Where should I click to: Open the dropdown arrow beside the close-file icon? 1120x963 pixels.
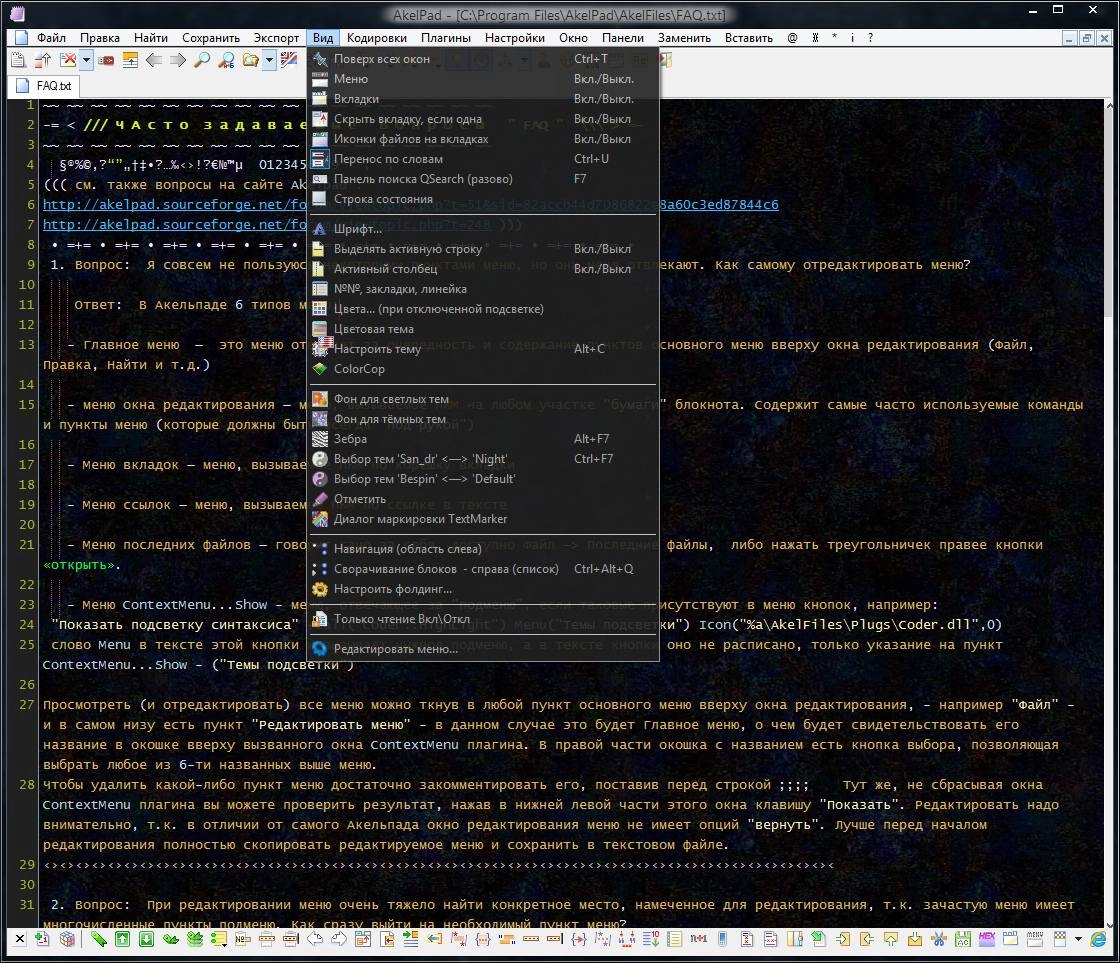(86, 60)
